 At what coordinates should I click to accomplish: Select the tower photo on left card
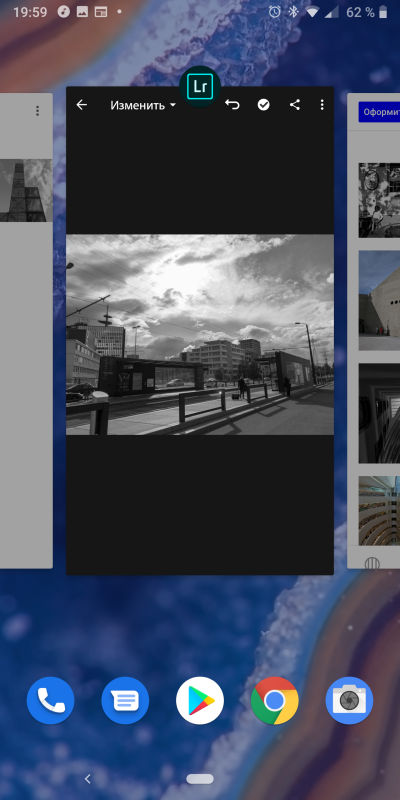[26, 190]
